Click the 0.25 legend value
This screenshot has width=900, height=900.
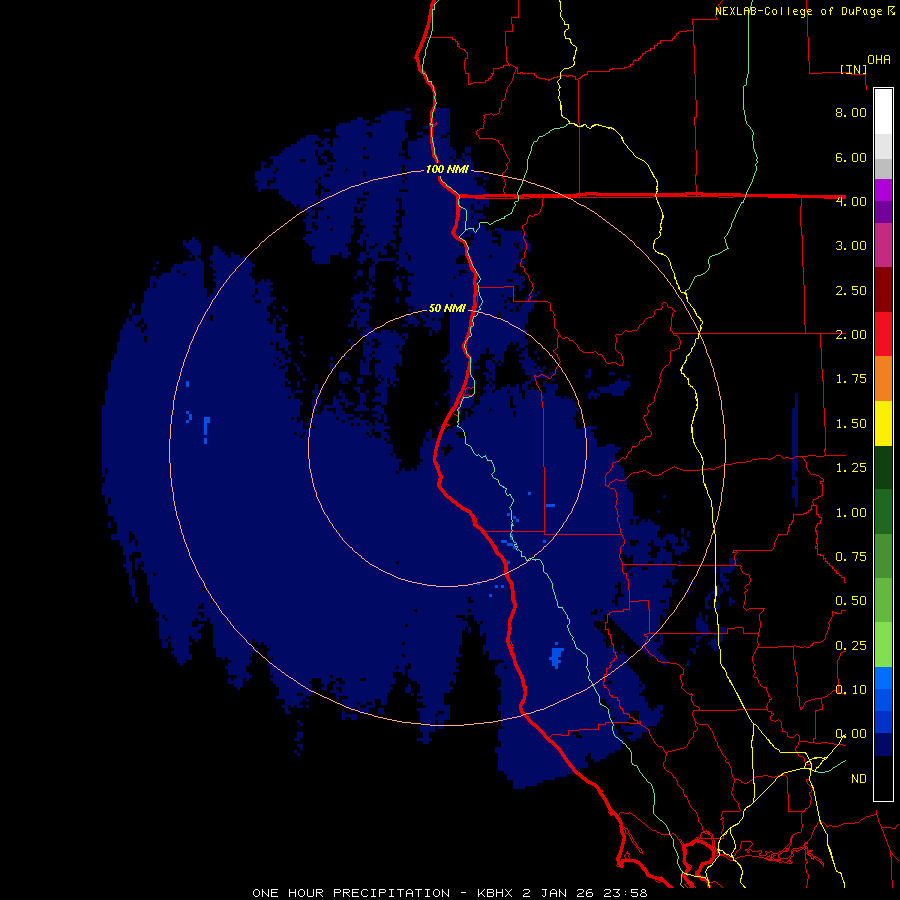tap(851, 646)
